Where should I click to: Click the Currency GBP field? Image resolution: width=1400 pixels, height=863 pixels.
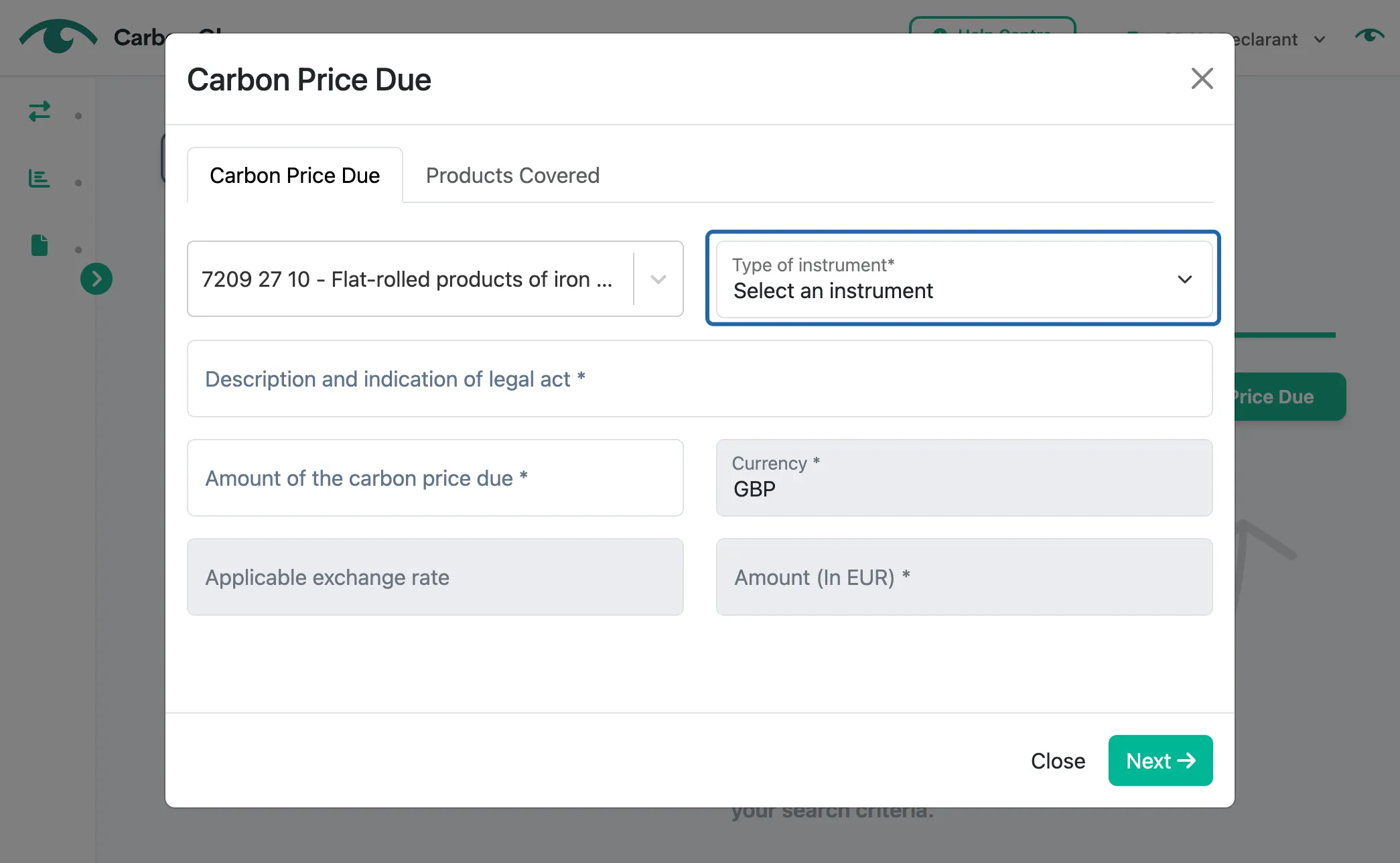click(x=964, y=478)
